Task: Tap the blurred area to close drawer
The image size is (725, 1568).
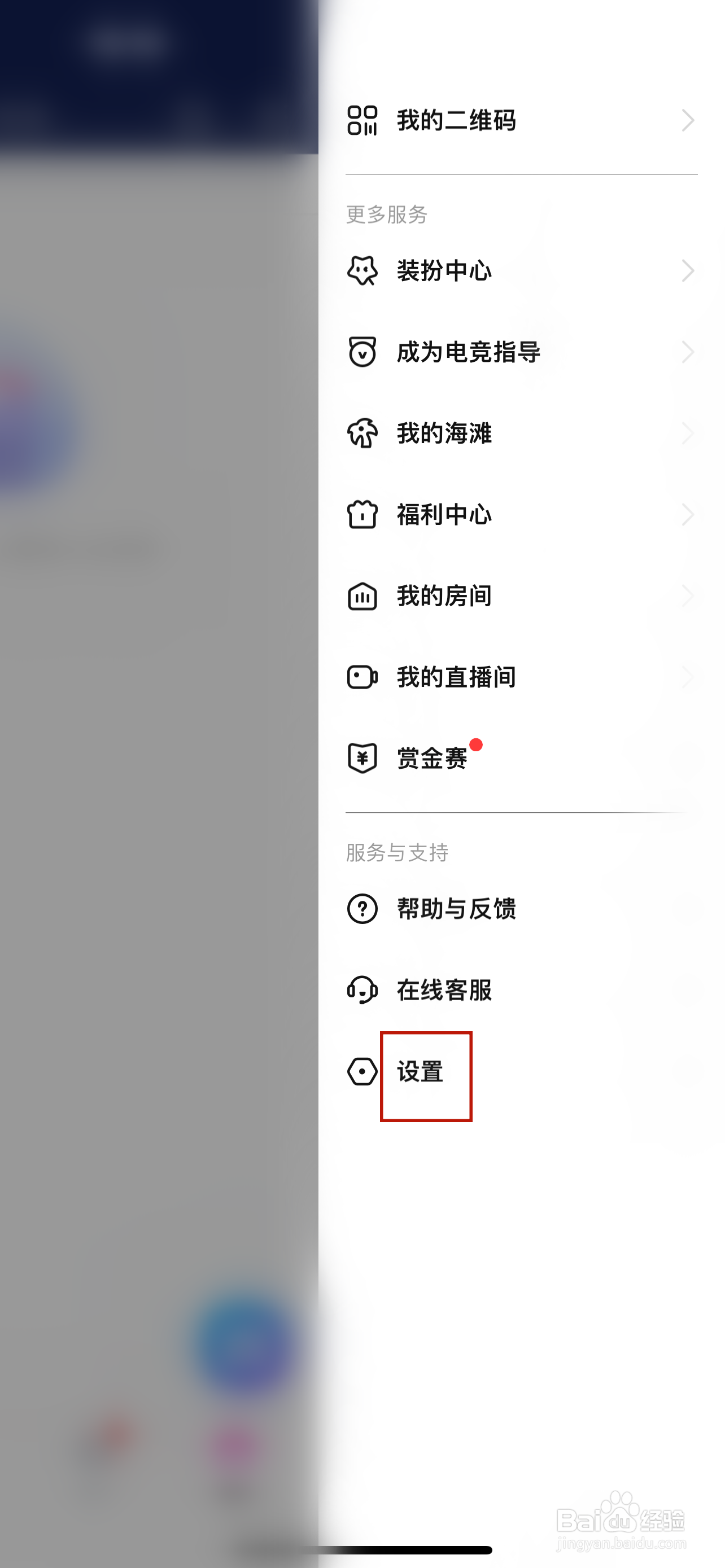Action: pyautogui.click(x=158, y=784)
